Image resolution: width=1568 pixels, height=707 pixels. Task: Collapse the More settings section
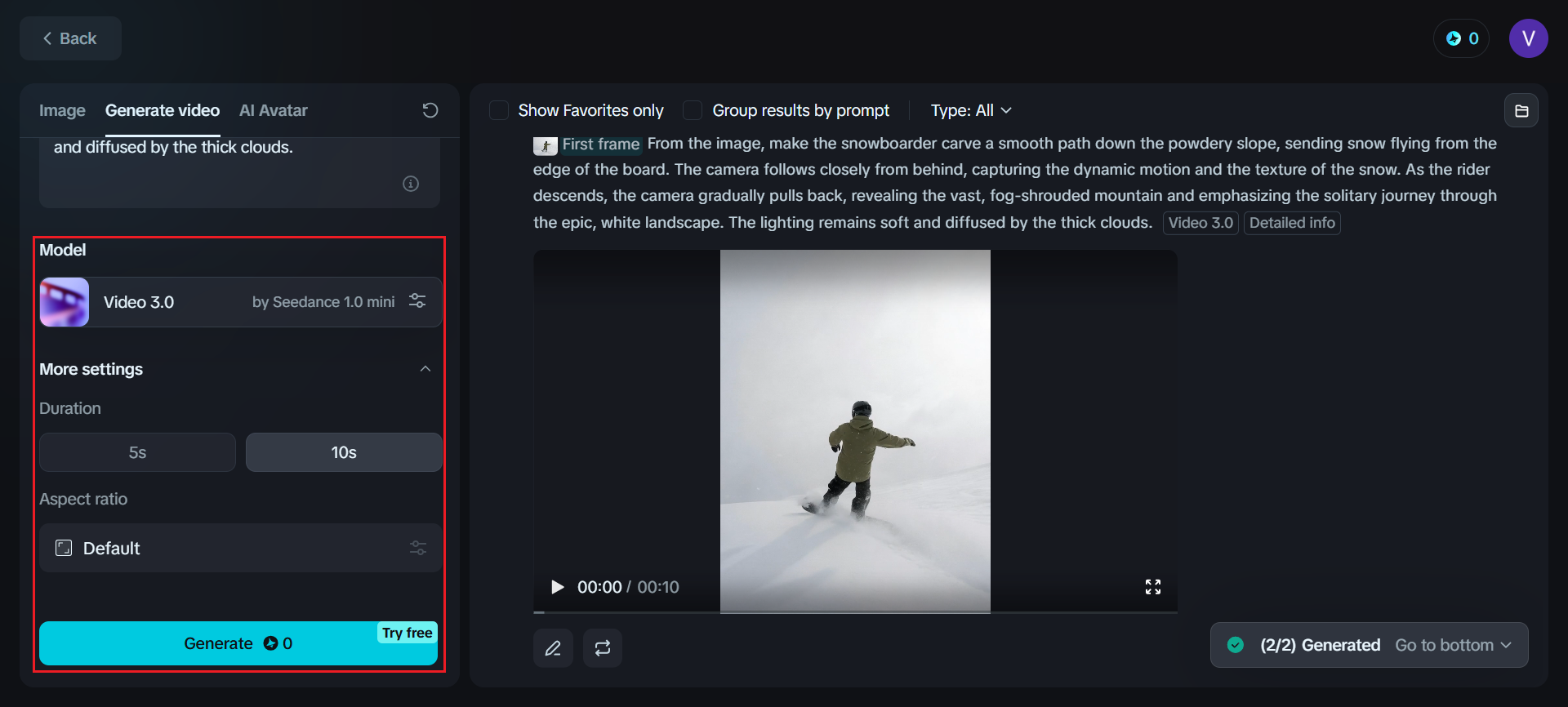point(425,369)
